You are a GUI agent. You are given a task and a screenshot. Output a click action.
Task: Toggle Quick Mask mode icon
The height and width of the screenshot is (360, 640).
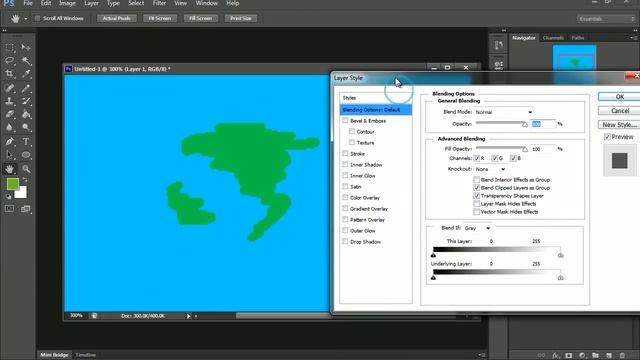point(9,209)
